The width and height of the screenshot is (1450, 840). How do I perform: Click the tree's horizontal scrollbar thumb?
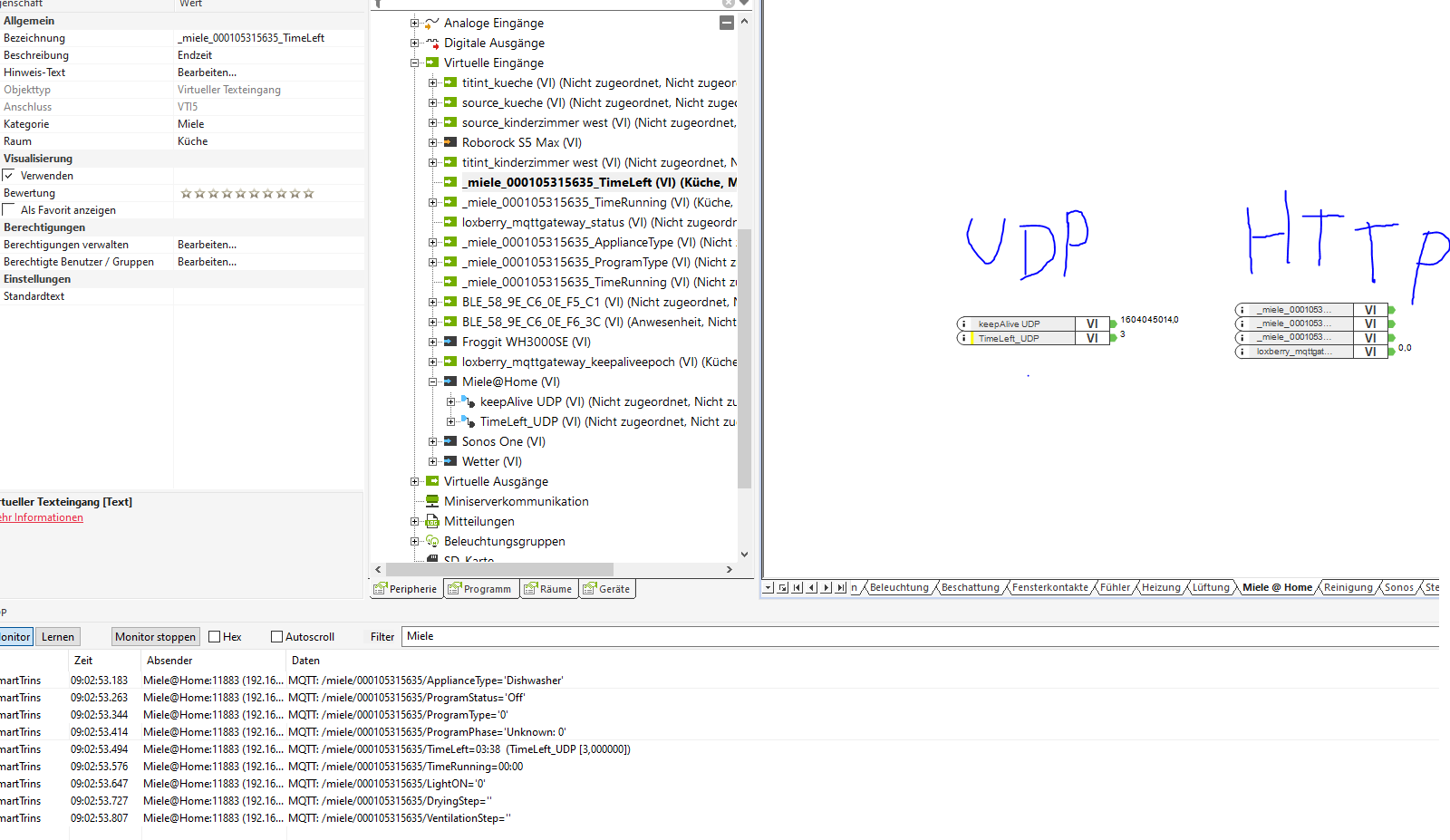click(x=498, y=569)
